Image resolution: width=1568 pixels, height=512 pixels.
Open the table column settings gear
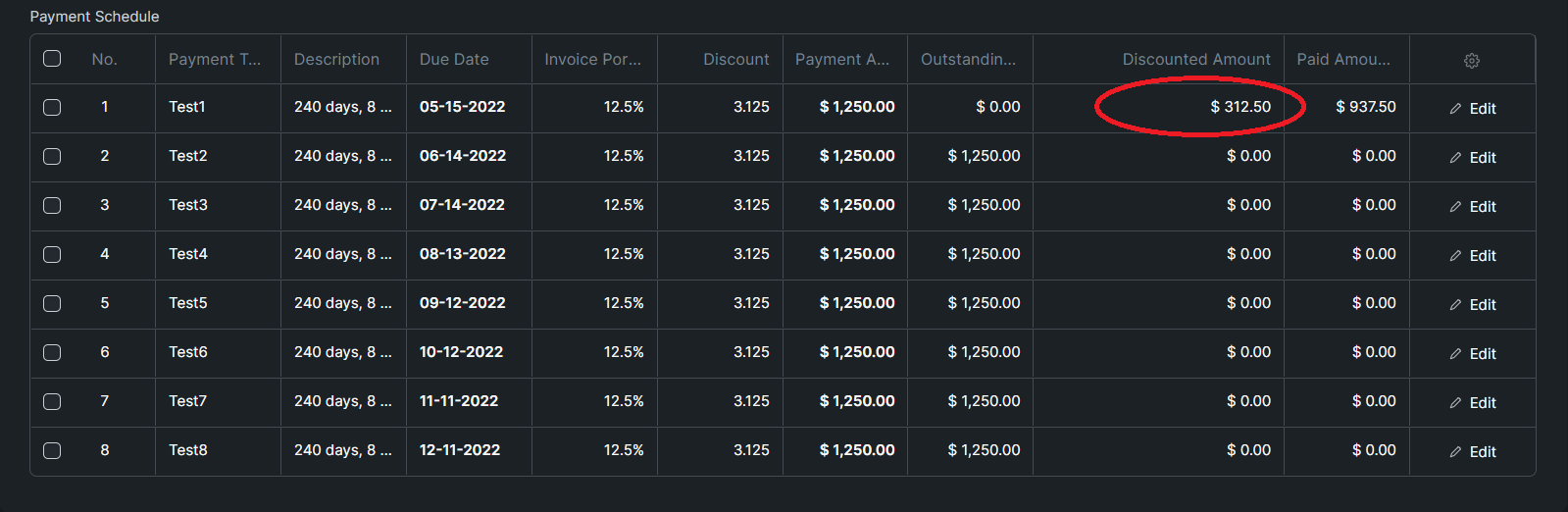1471,61
